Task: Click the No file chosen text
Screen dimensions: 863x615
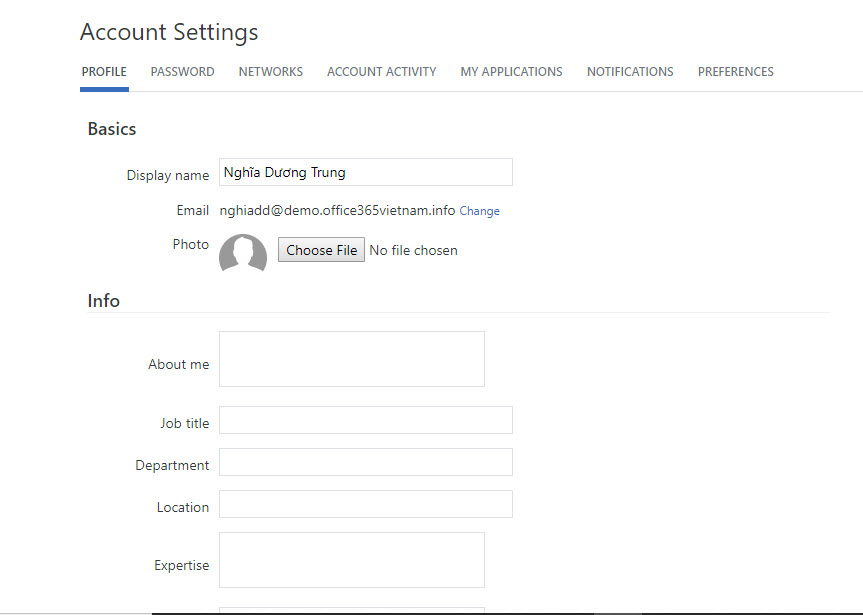Action: coord(413,251)
